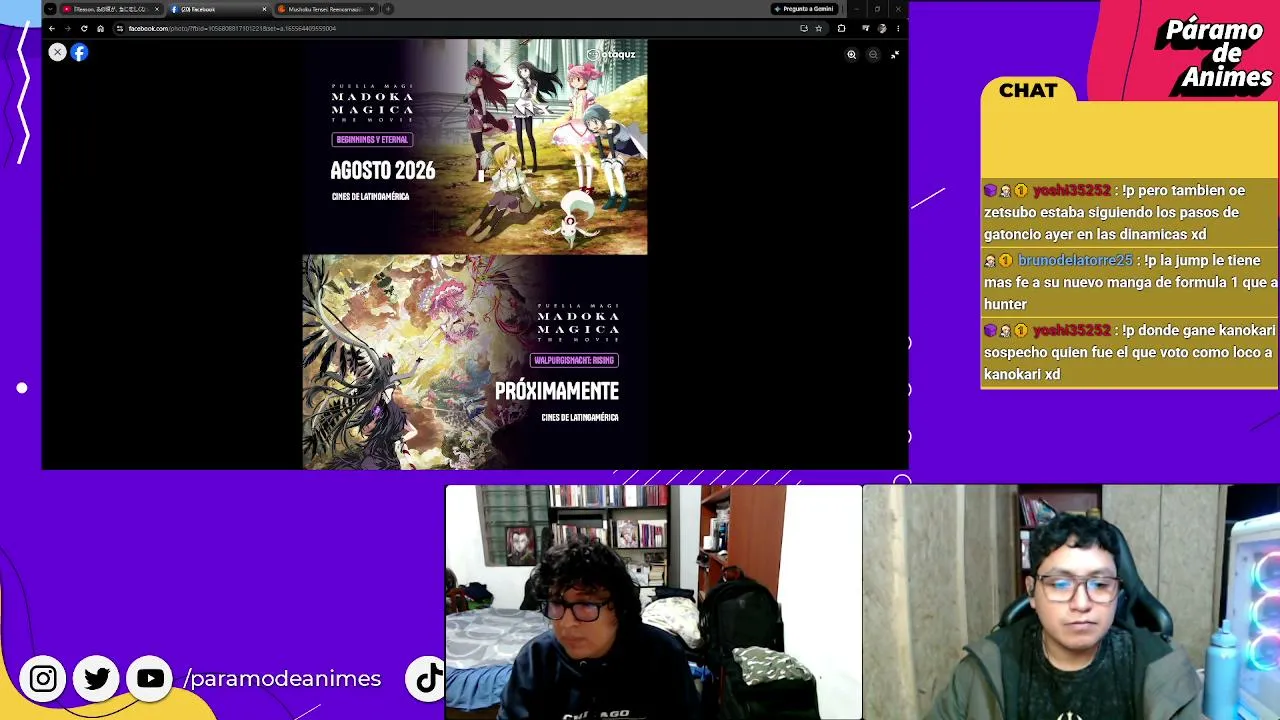This screenshot has width=1280, height=720.
Task: Click the left webcam feed
Action: pos(654,602)
